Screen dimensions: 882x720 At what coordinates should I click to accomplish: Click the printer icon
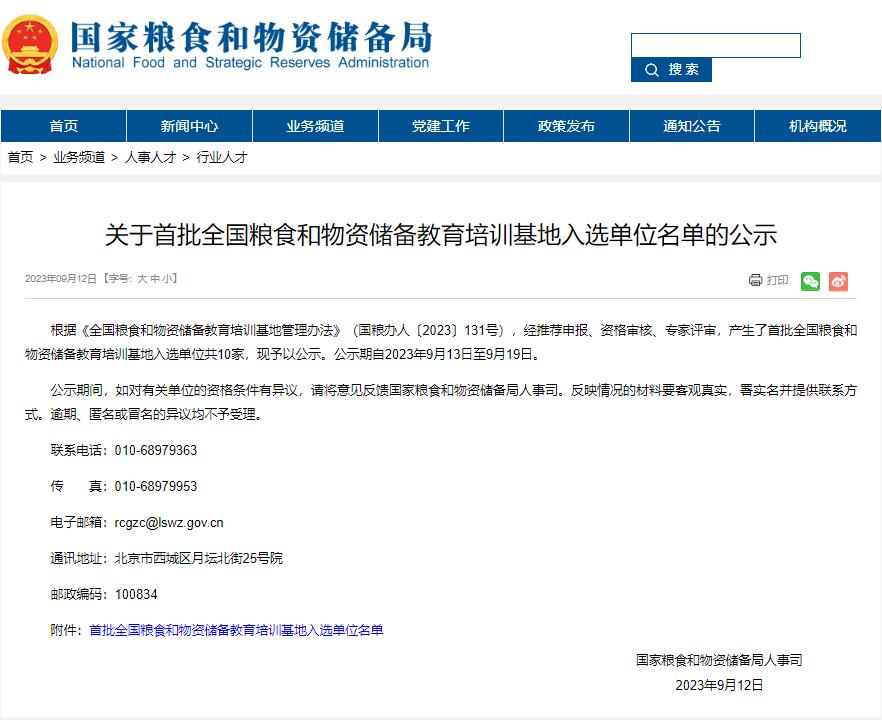(x=755, y=280)
